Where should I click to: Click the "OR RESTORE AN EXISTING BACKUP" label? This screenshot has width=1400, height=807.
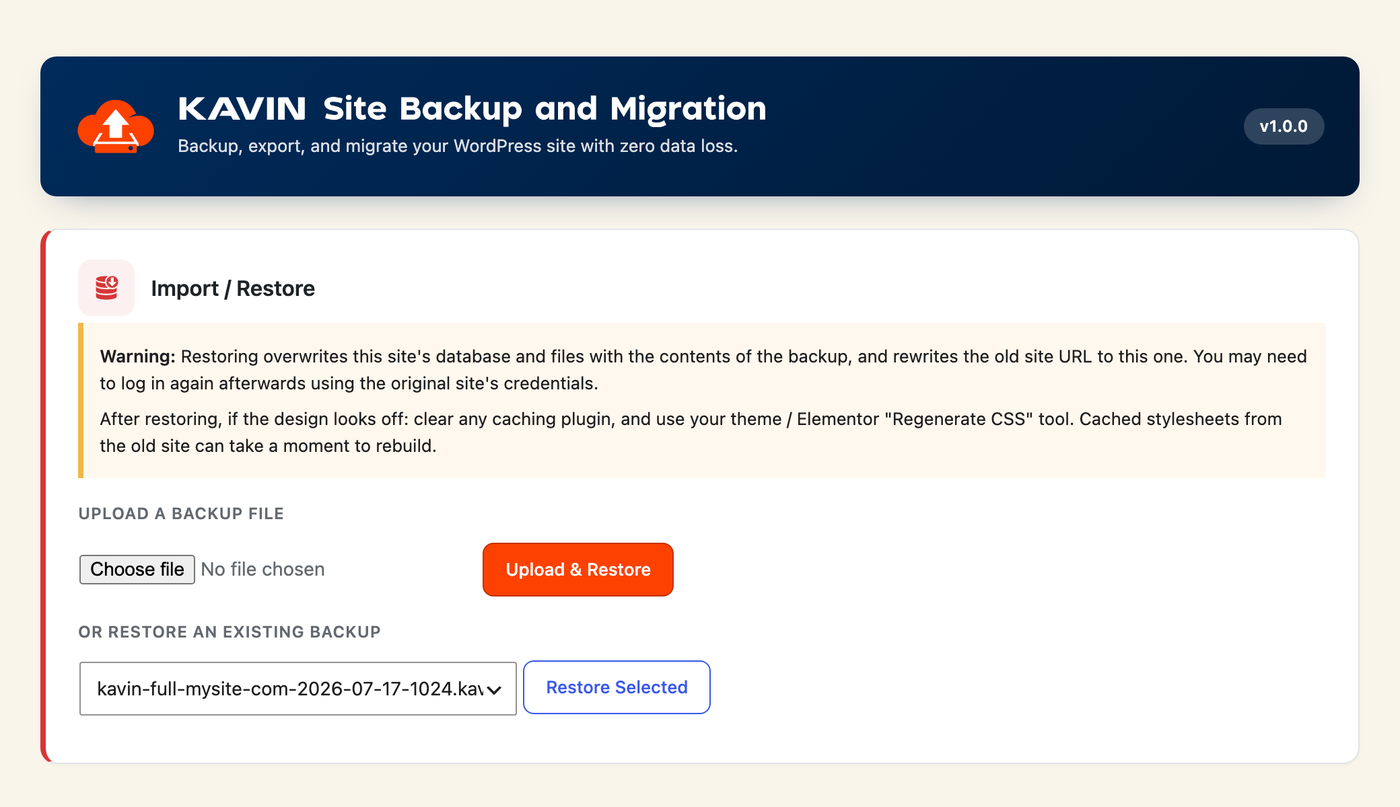[230, 632]
